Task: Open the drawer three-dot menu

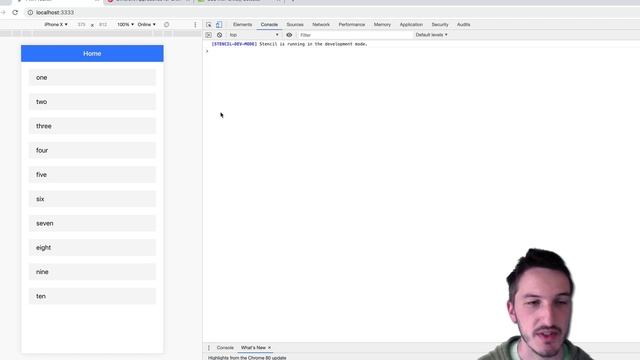Action: tap(209, 348)
